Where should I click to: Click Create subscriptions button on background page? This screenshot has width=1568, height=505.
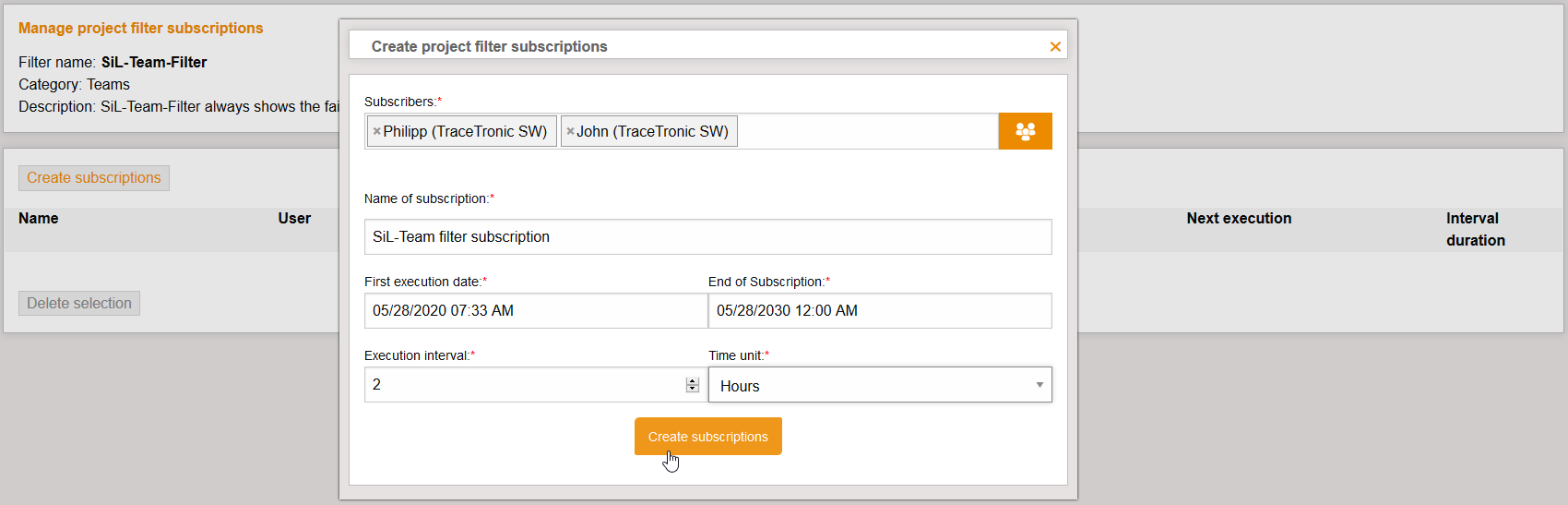point(94,178)
